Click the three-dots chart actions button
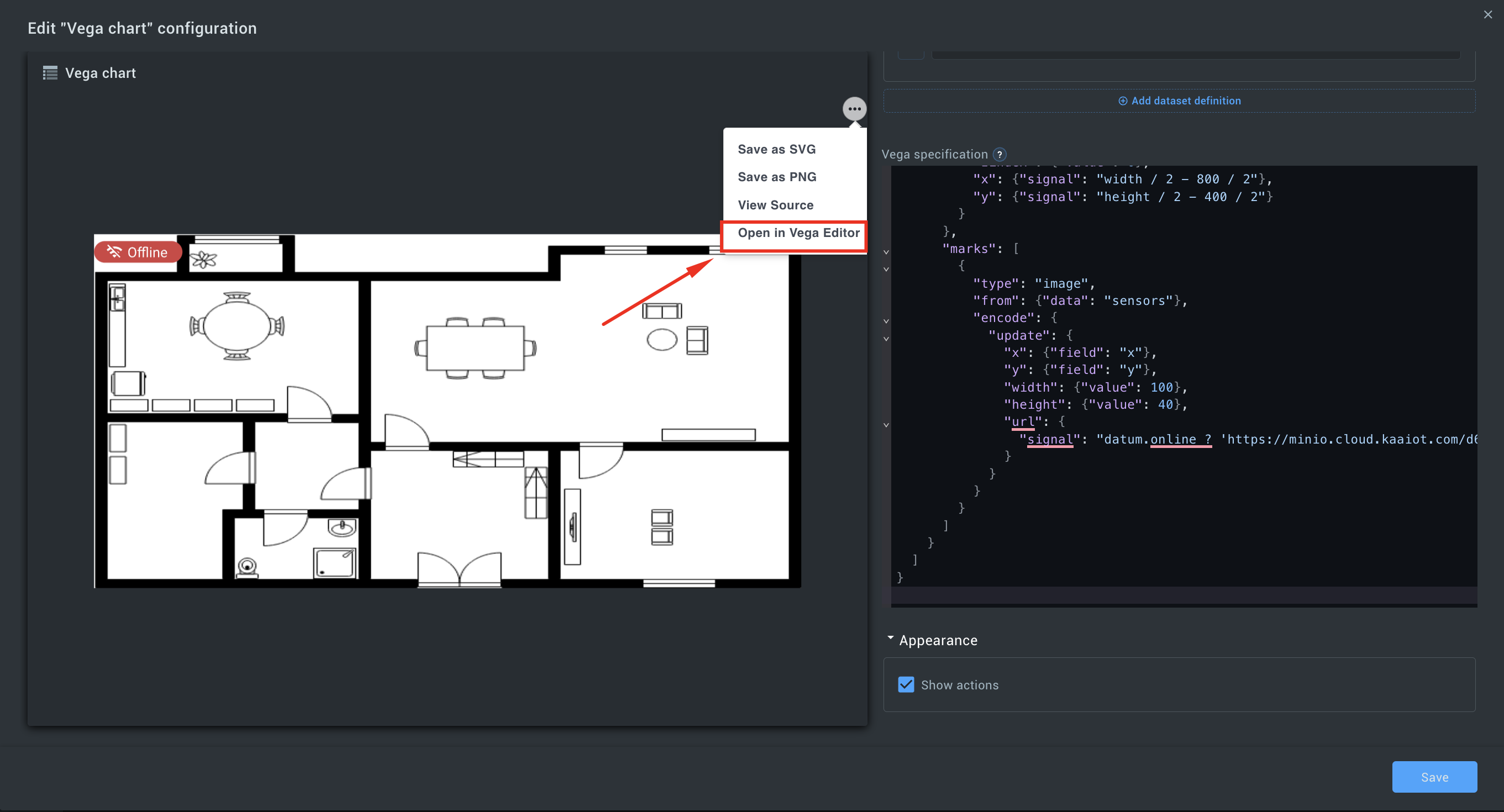This screenshot has height=812, width=1504. click(x=854, y=109)
